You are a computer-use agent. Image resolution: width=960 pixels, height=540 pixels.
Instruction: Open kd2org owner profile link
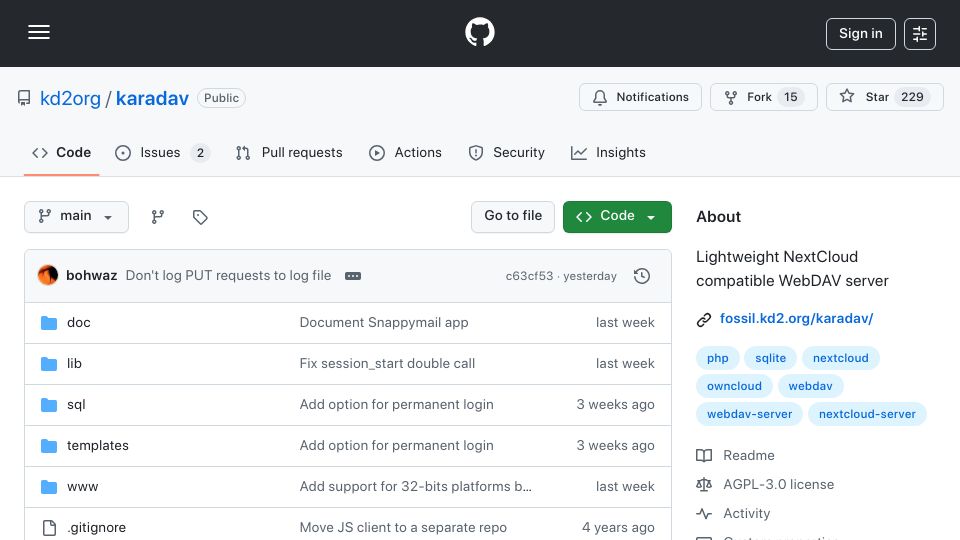point(70,98)
